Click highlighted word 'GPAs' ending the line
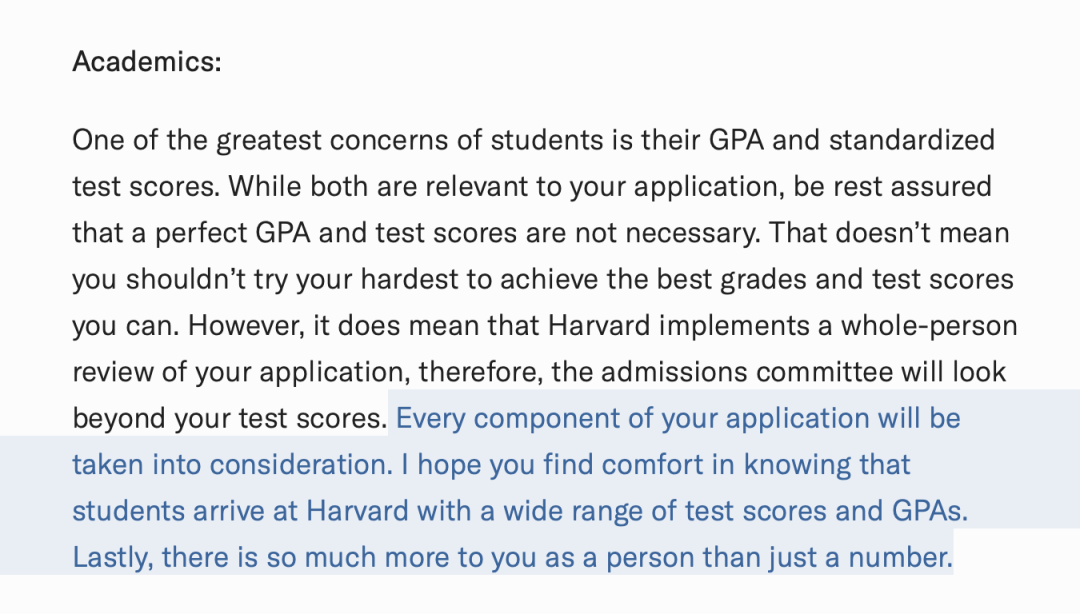Image resolution: width=1080 pixels, height=614 pixels. (929, 511)
